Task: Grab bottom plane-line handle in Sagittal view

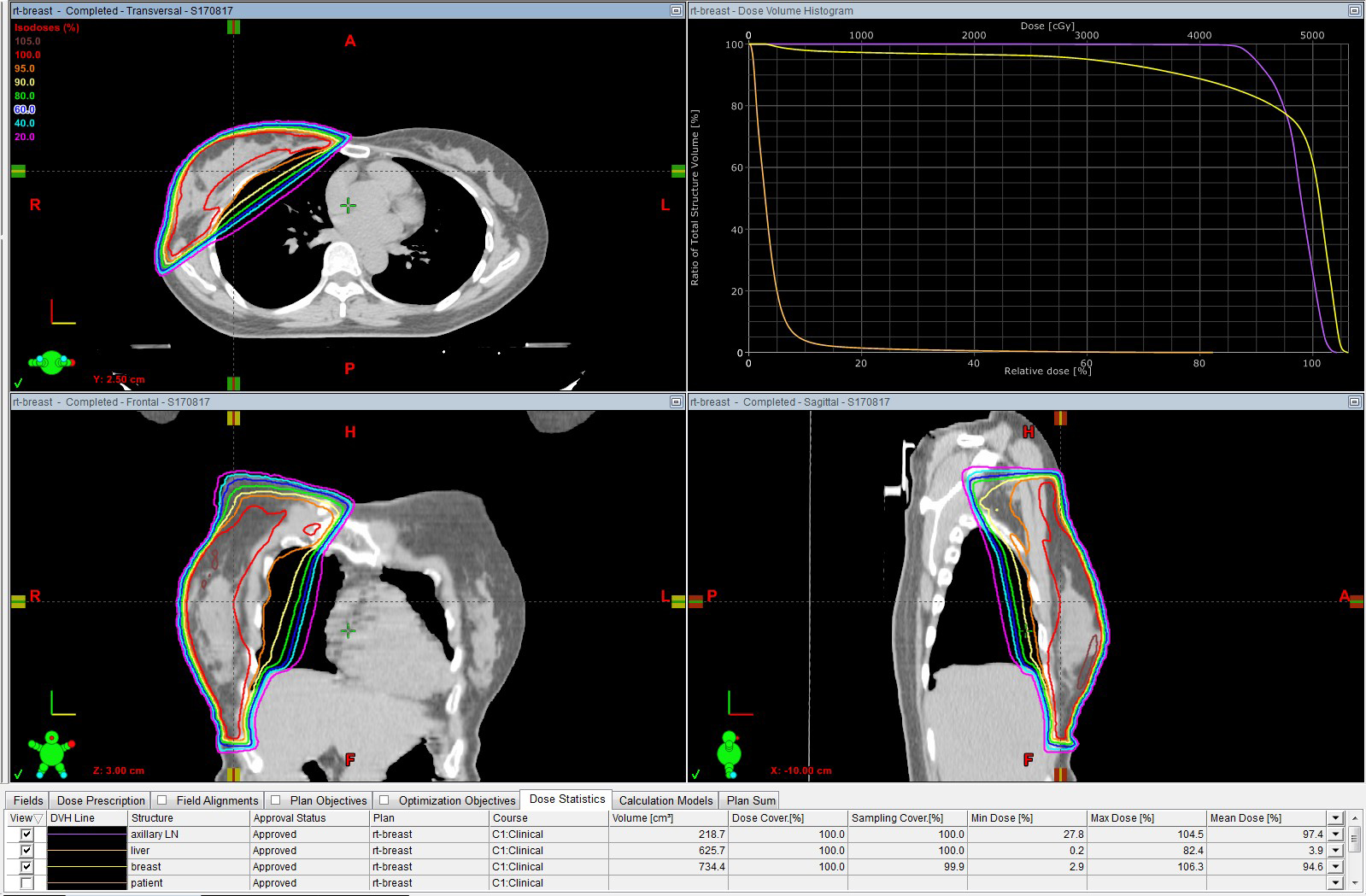Action: (1060, 775)
